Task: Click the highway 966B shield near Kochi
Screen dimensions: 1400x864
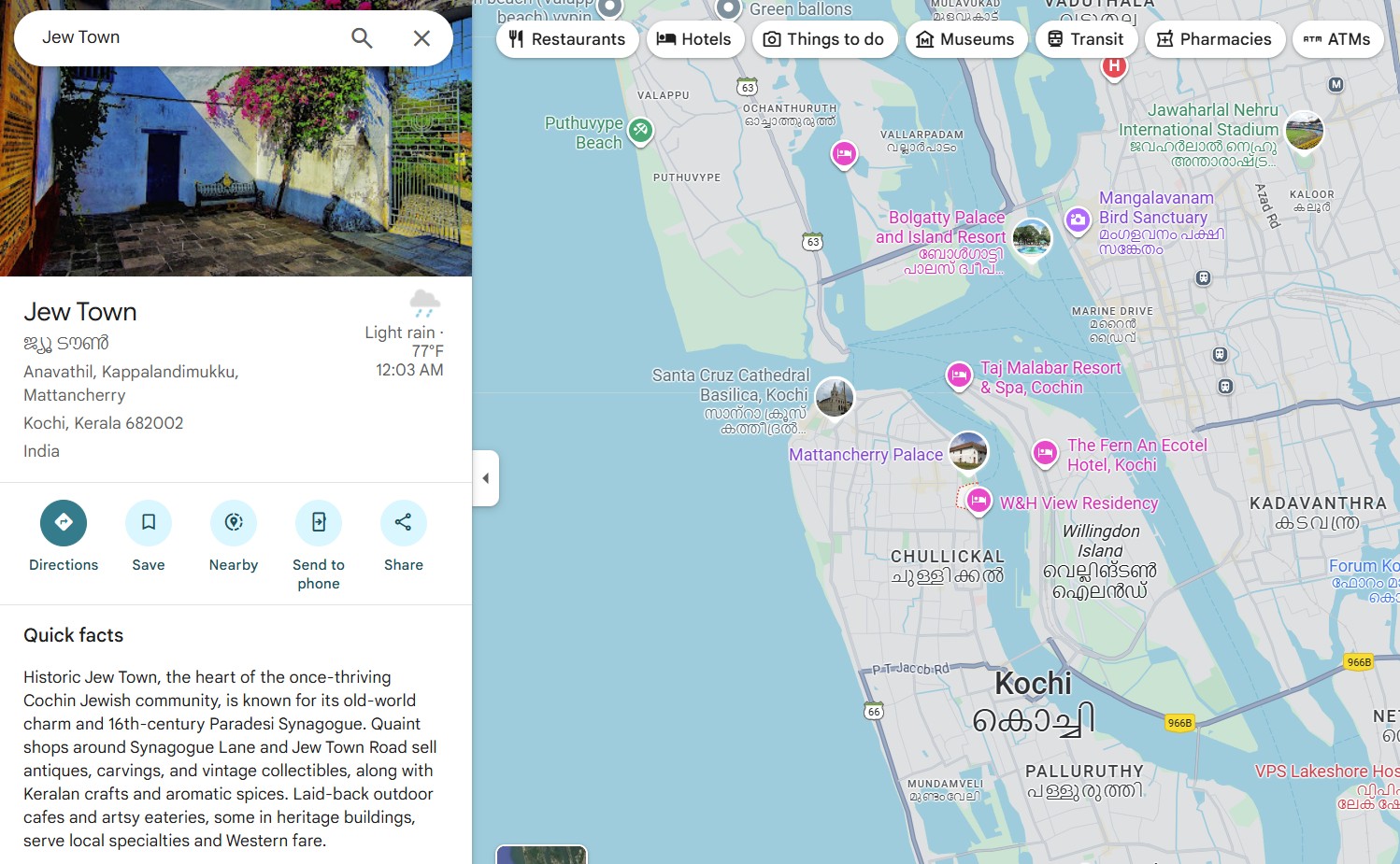Action: pyautogui.click(x=1179, y=723)
